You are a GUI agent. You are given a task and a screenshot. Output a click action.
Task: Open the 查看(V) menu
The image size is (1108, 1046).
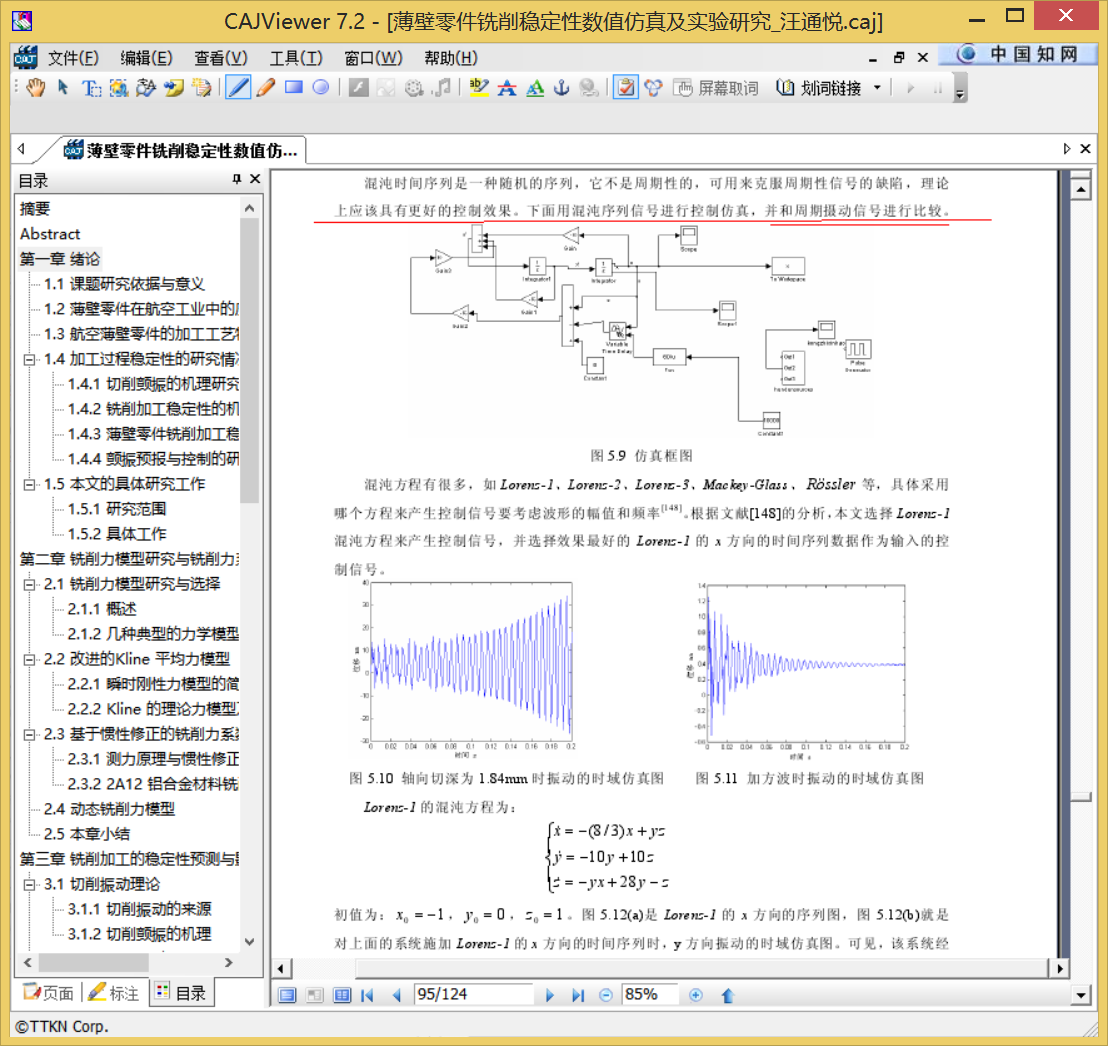click(221, 58)
